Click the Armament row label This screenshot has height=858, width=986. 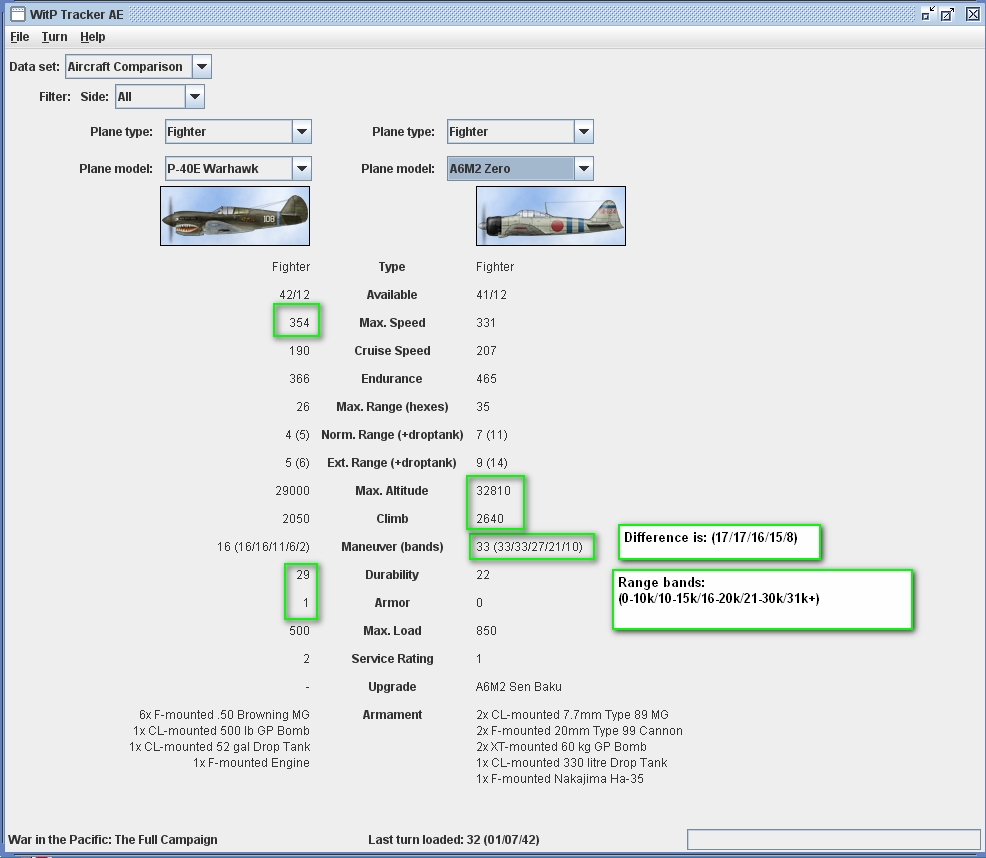pos(392,715)
